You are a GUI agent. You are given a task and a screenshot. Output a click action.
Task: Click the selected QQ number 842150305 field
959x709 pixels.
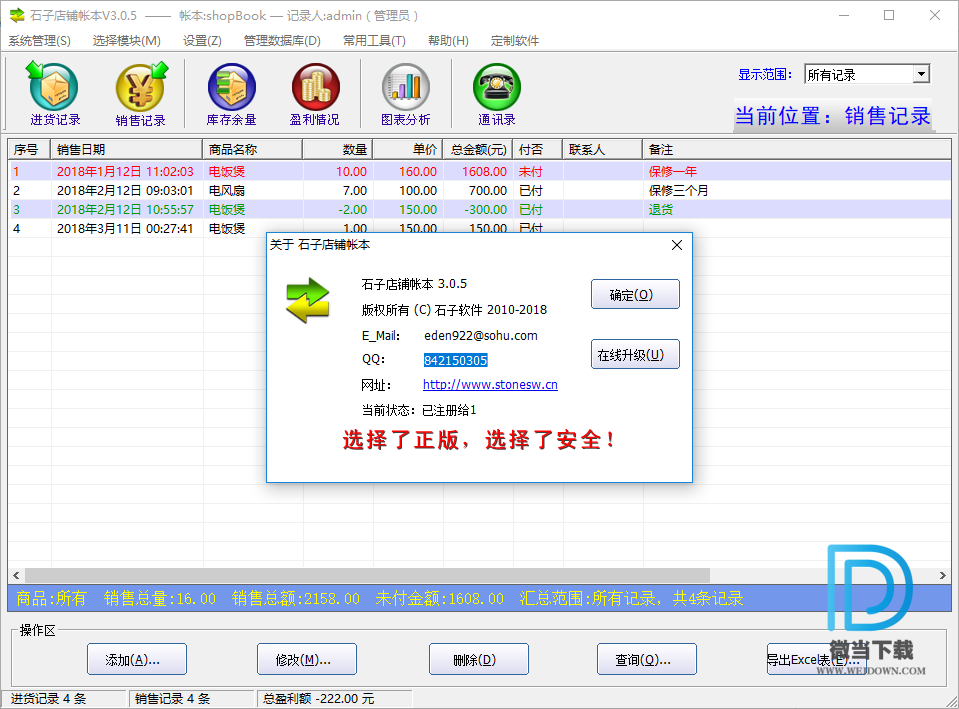(x=456, y=360)
